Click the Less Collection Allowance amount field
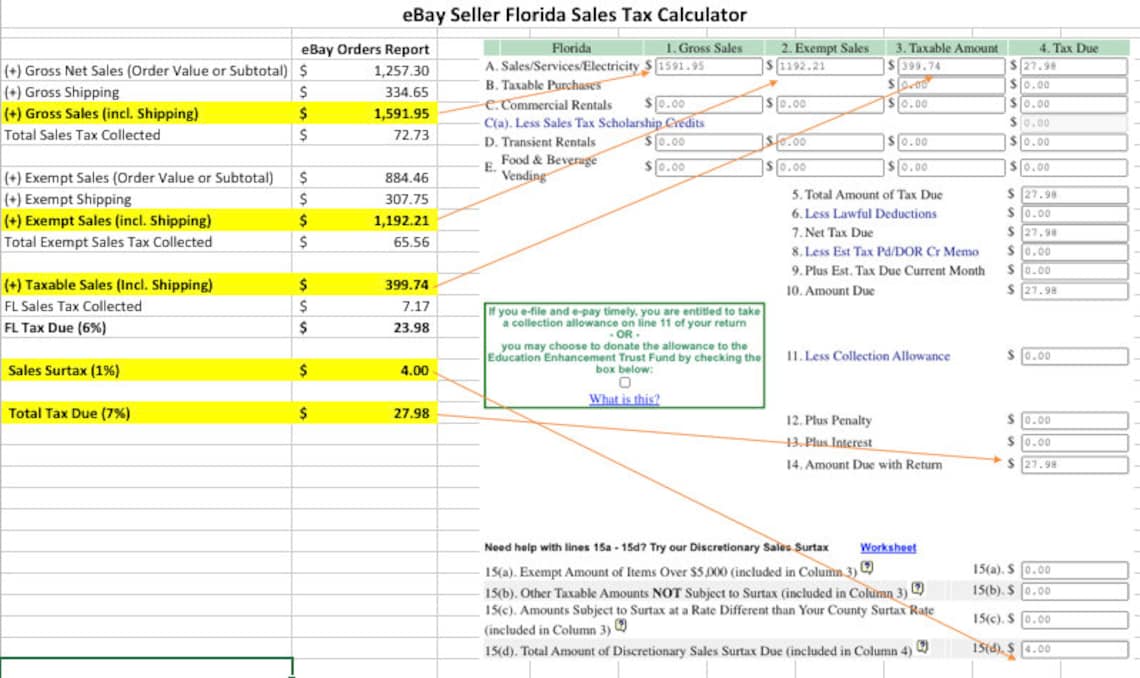The height and width of the screenshot is (678, 1140). (x=1072, y=354)
